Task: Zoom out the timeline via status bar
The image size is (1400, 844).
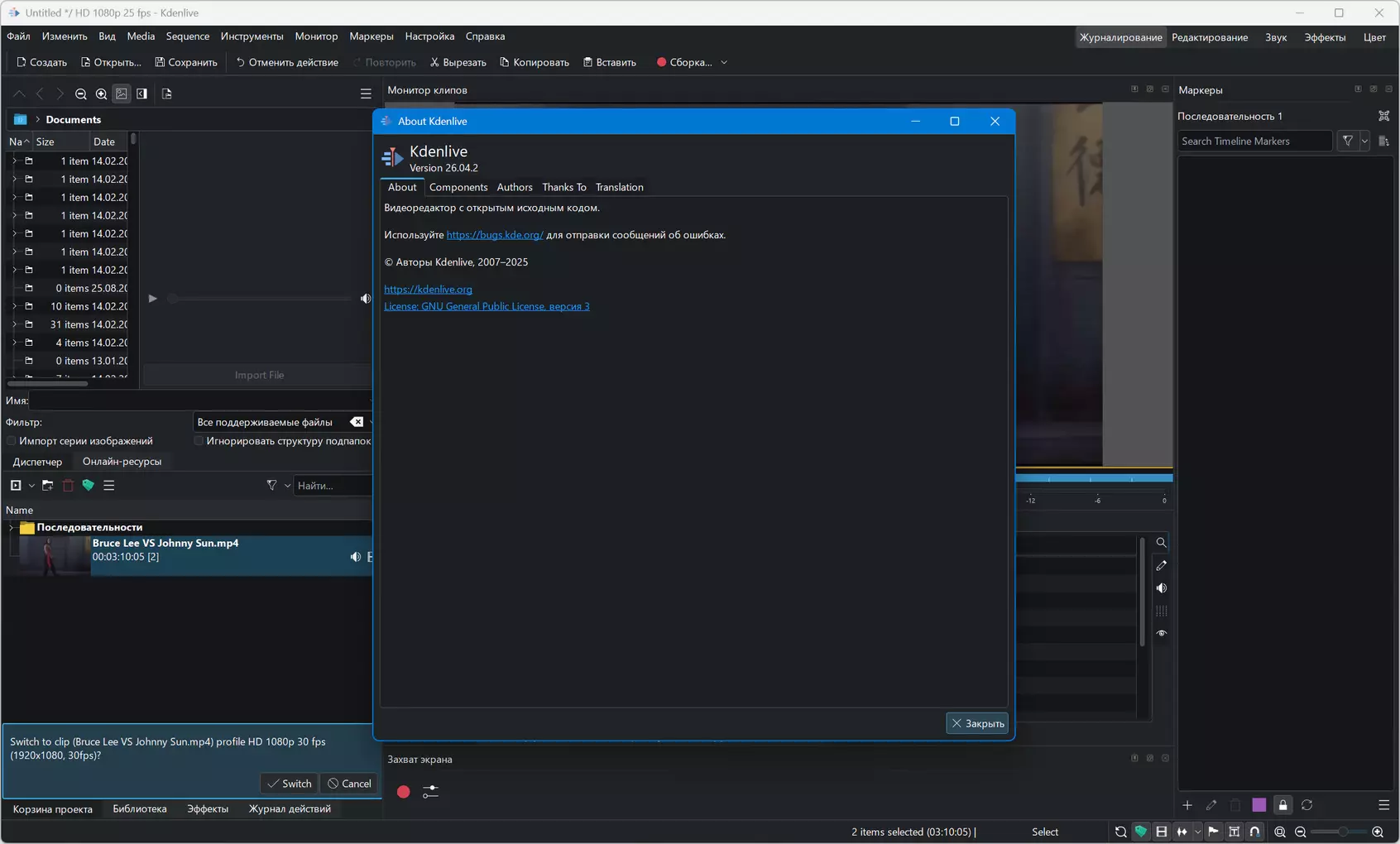Action: click(x=1300, y=832)
